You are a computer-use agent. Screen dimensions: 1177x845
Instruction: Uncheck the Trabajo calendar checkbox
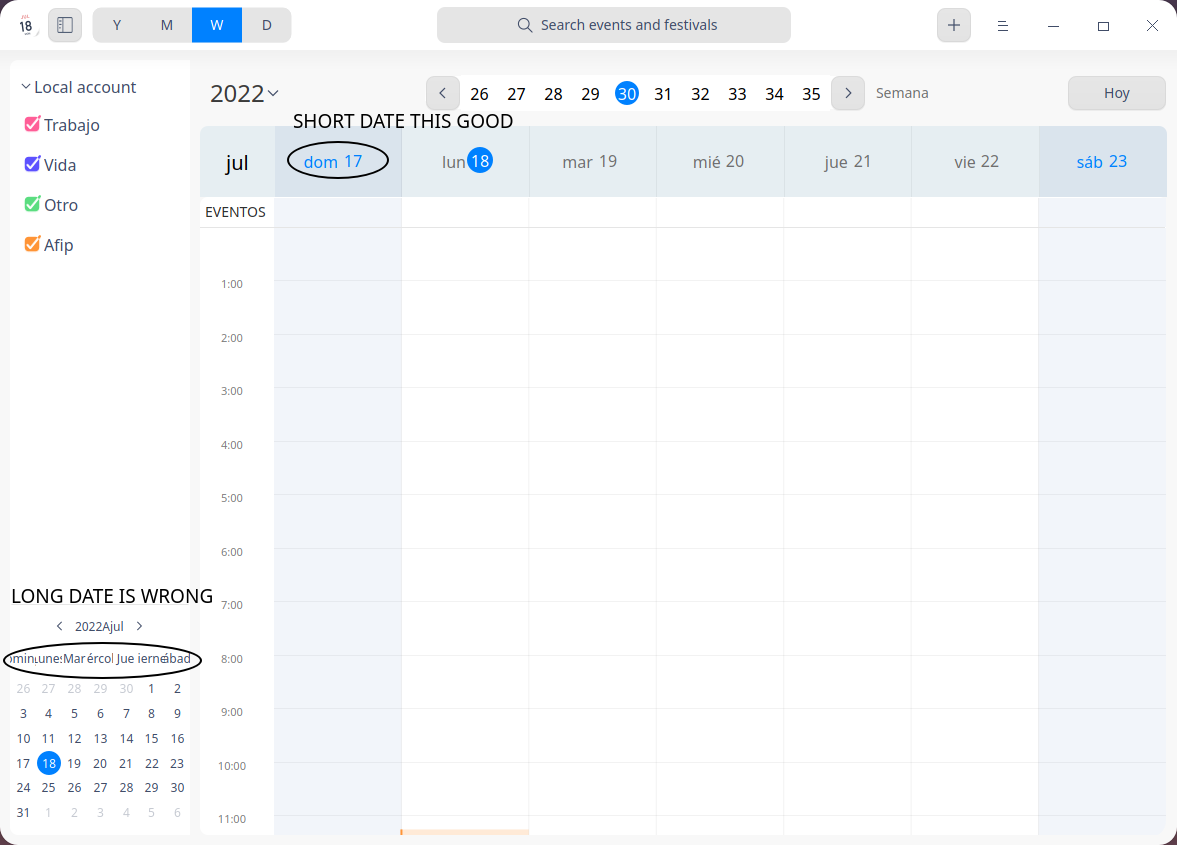[x=32, y=124]
